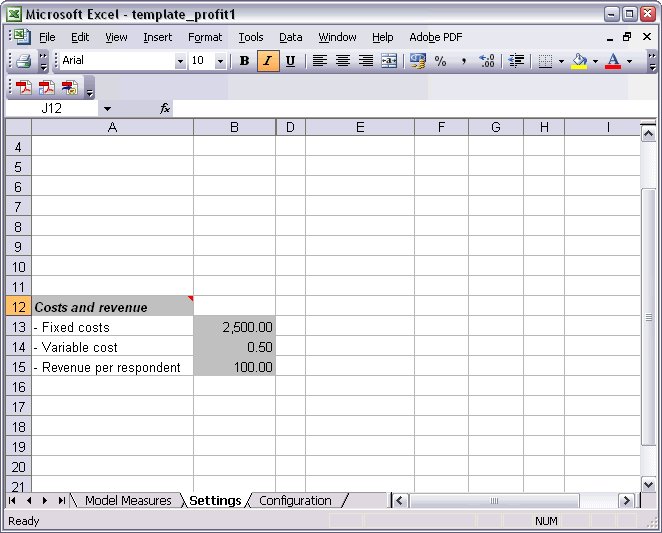Screen dimensions: 662x533
Task: Click Convert to PDF and Email icon
Action: click(46, 88)
